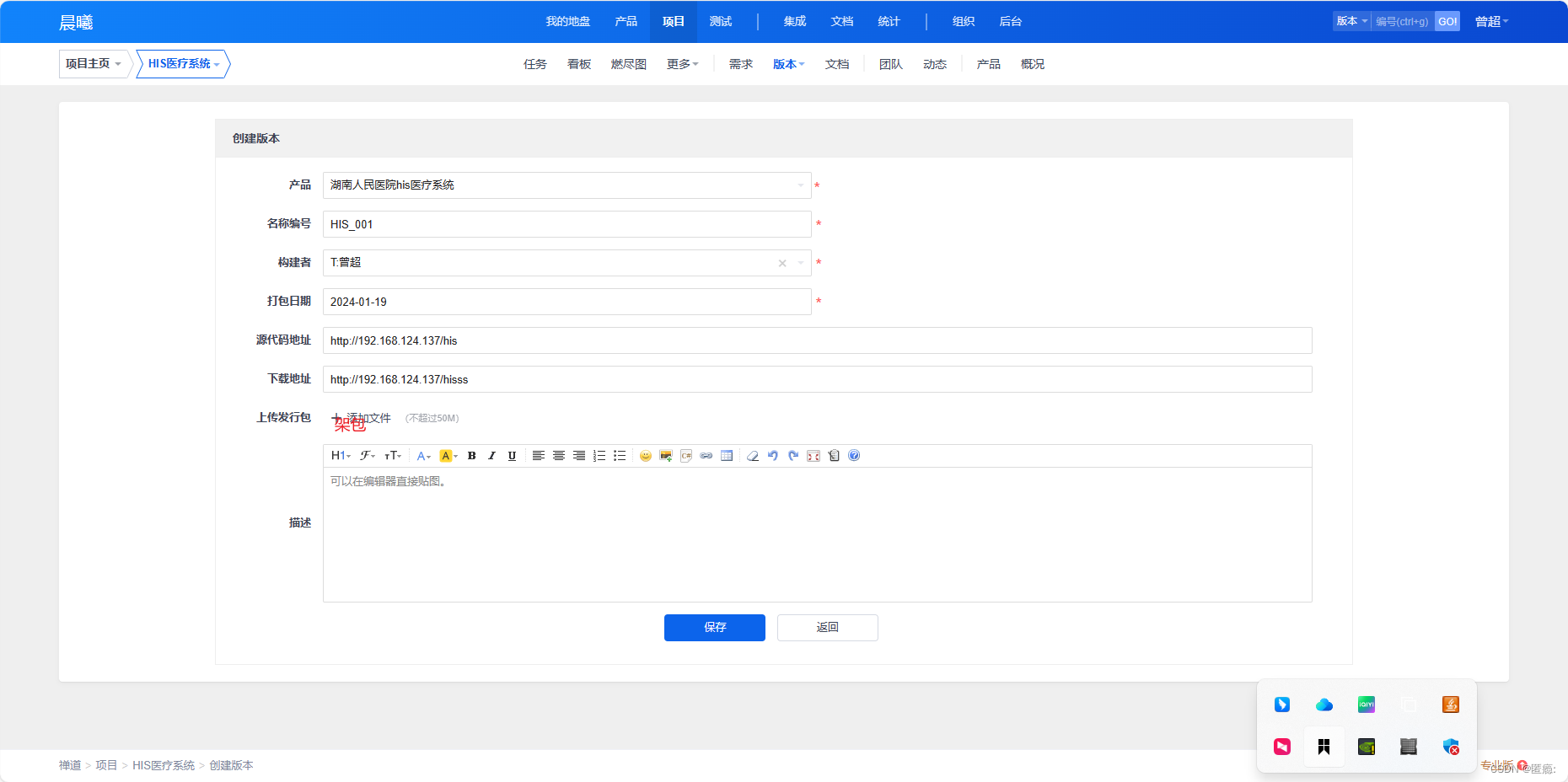Viewport: 1568px width, 782px height.
Task: Toggle bold formatting in the description editor
Action: [472, 456]
